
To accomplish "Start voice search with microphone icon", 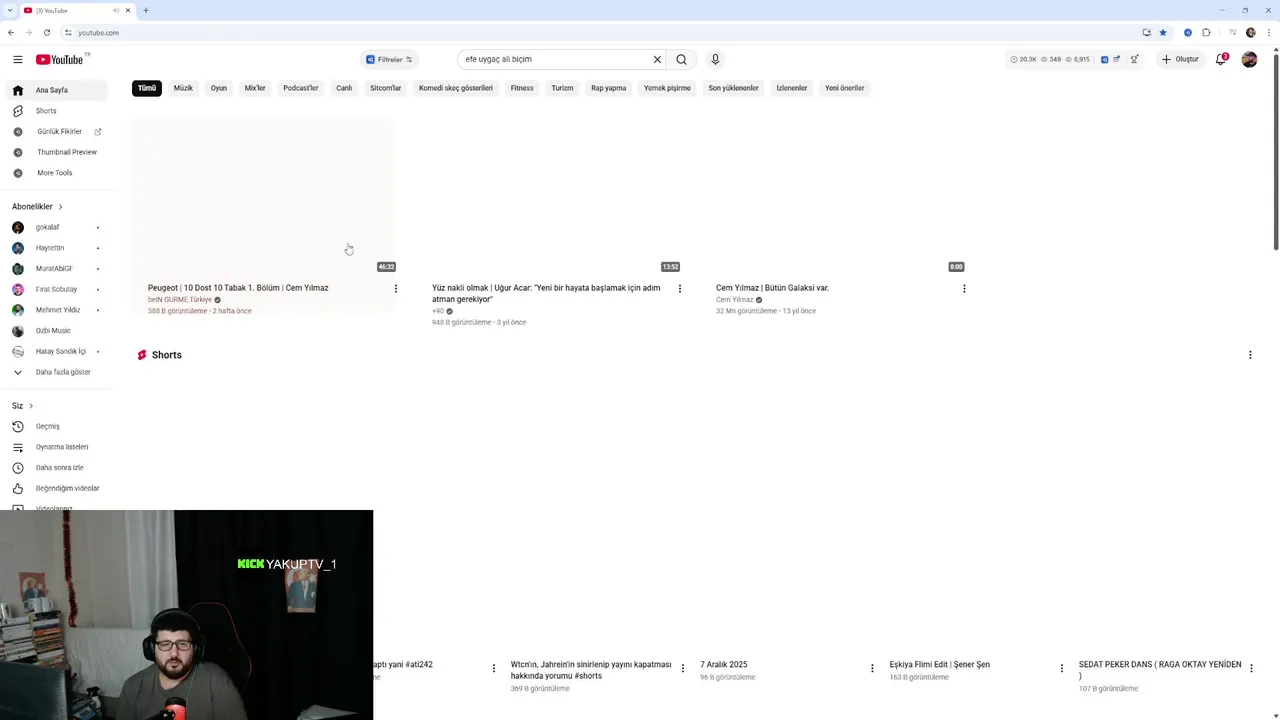I will 715,59.
